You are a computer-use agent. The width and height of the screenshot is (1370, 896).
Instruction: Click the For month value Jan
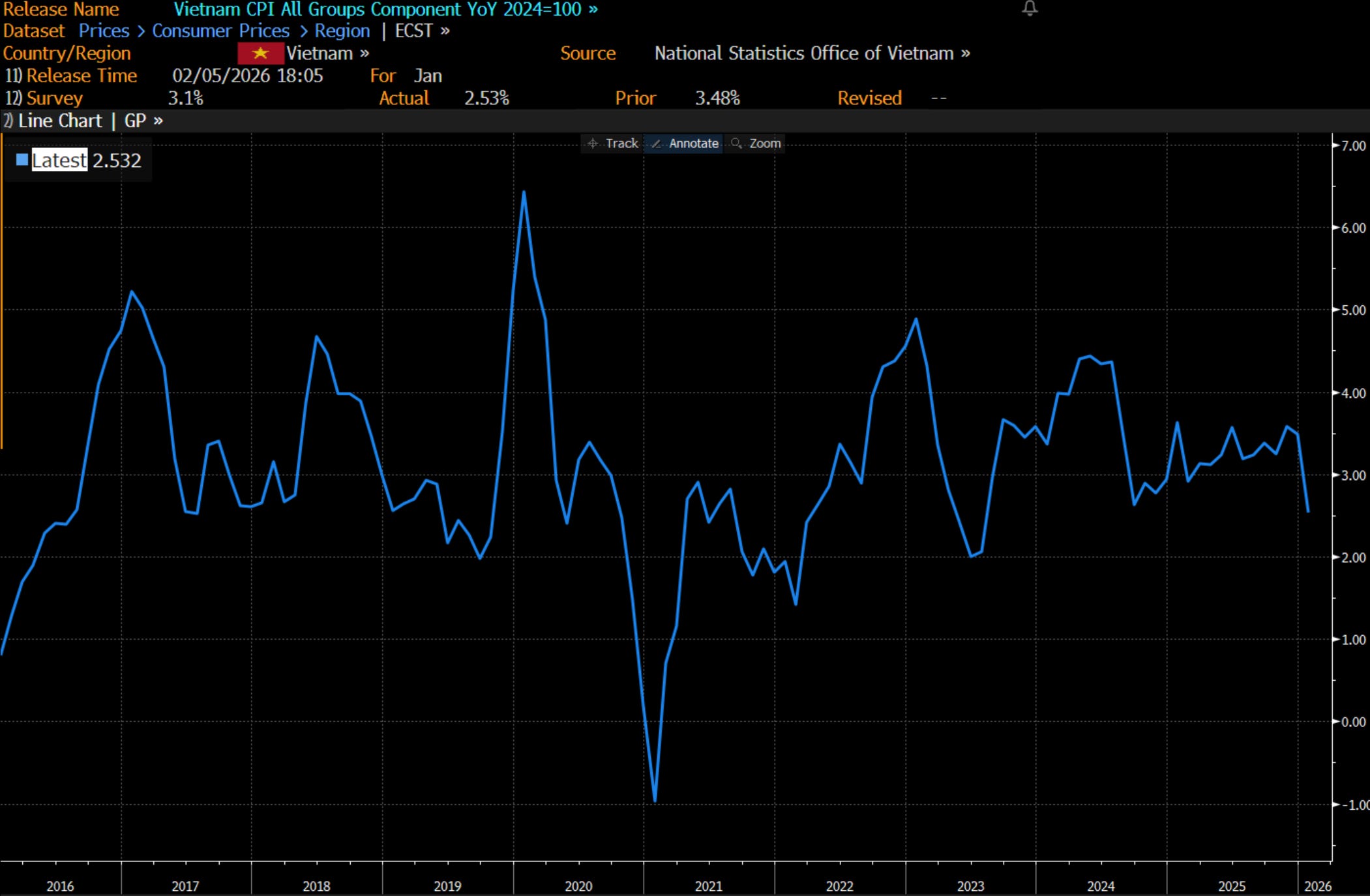(428, 76)
